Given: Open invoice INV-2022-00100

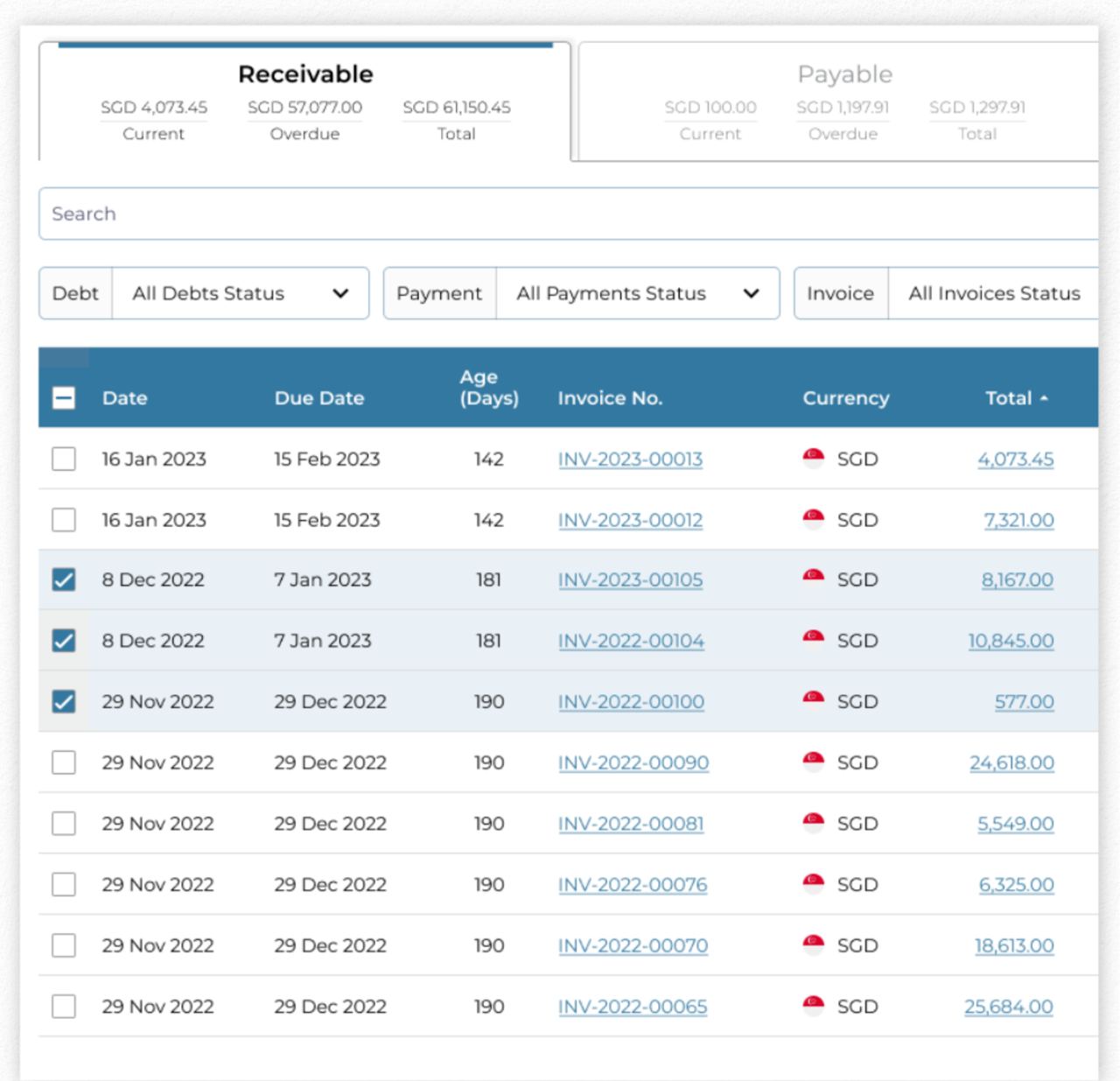Looking at the screenshot, I should tap(631, 701).
